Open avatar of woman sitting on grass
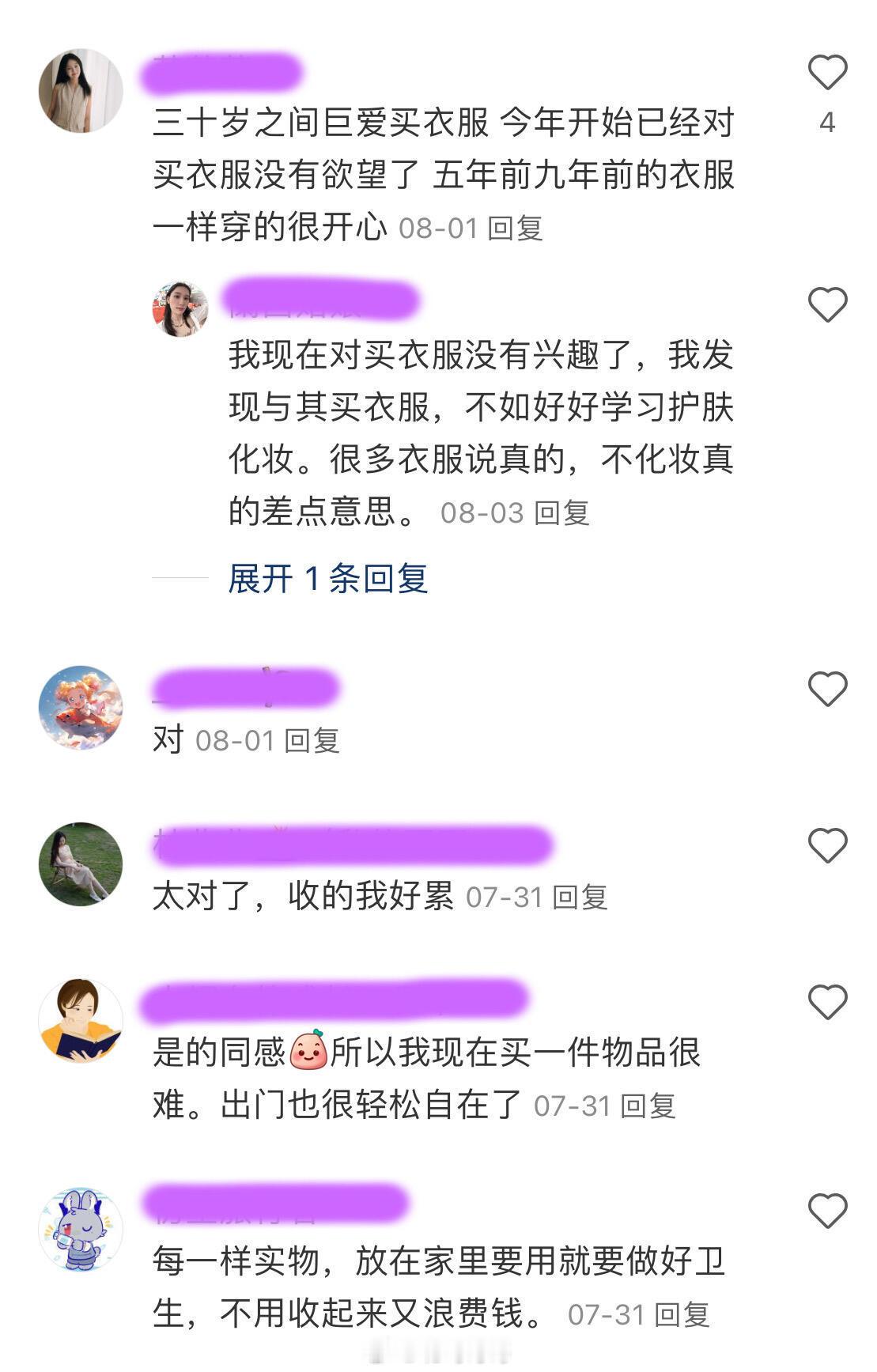877x1372 pixels. [81, 864]
